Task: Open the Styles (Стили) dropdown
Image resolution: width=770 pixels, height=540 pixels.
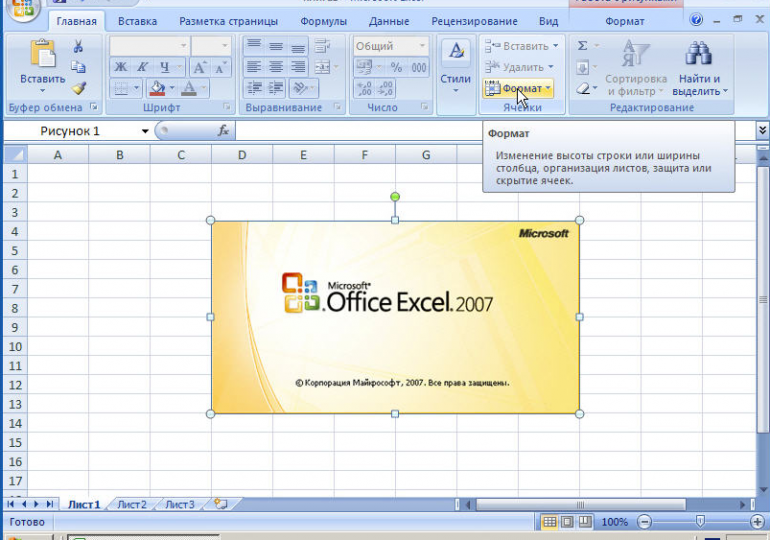Action: [x=456, y=66]
